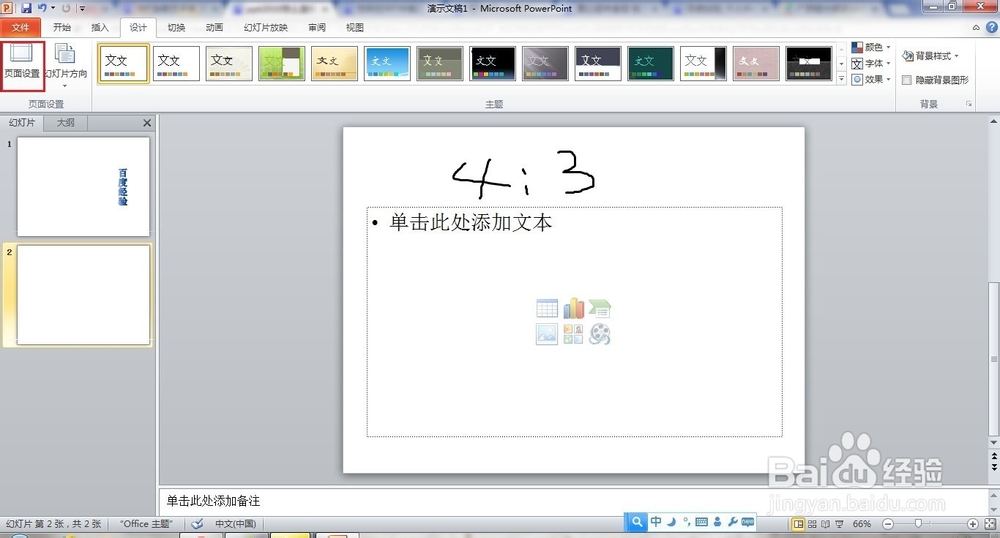This screenshot has height=538, width=1000.
Task: Click the Insert Chart placeholder icon
Action: coord(573,309)
